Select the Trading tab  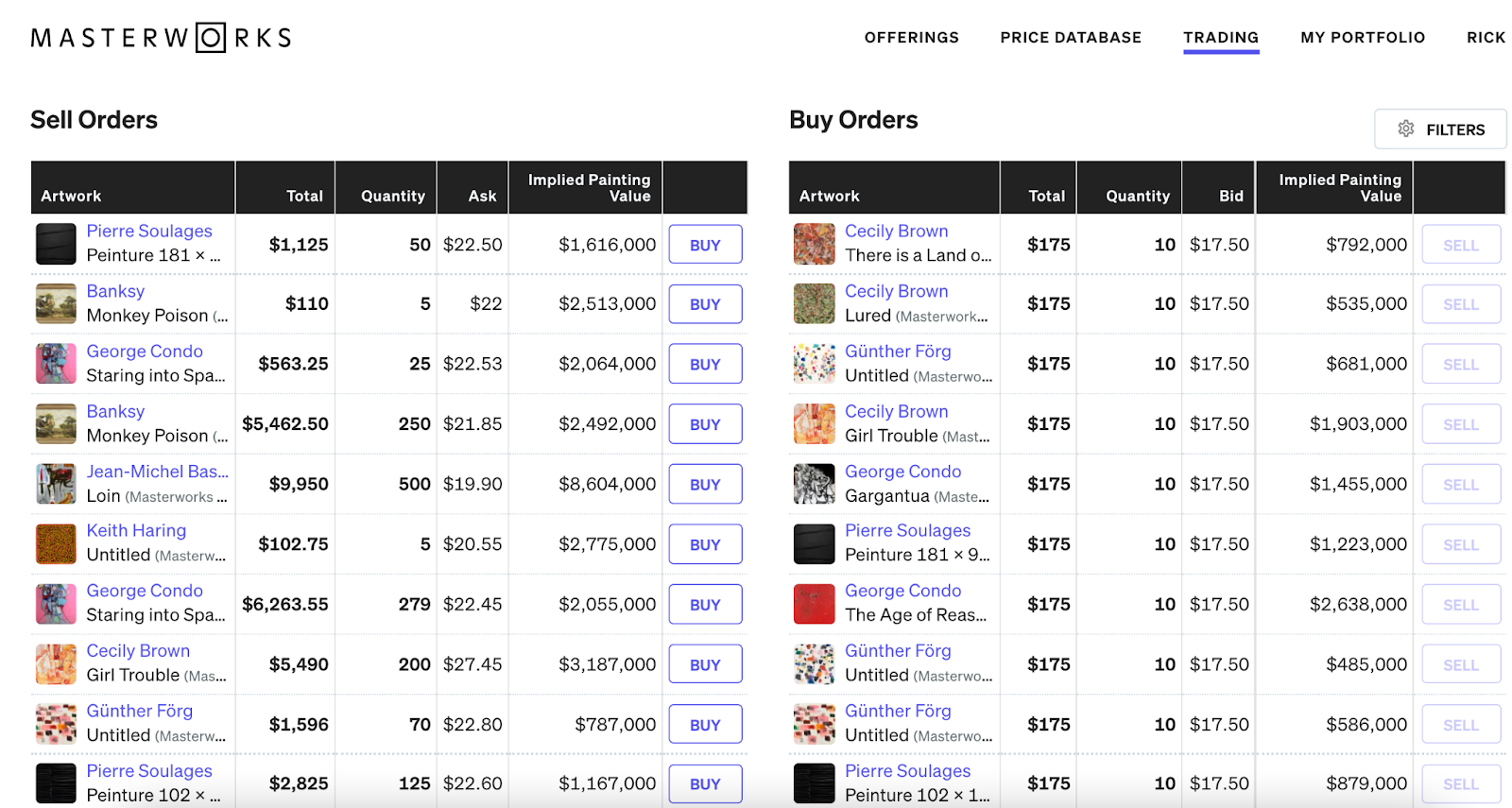(x=1221, y=38)
